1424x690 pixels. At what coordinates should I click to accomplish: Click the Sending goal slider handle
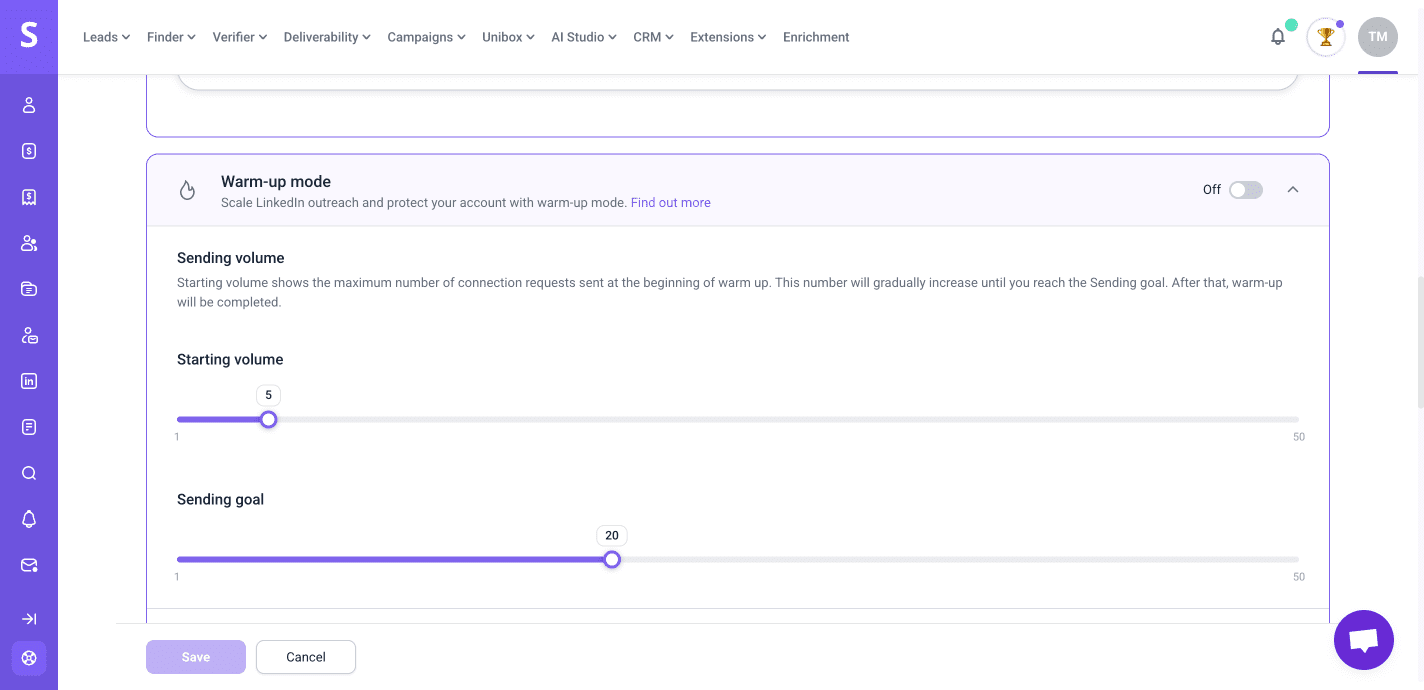pos(612,560)
